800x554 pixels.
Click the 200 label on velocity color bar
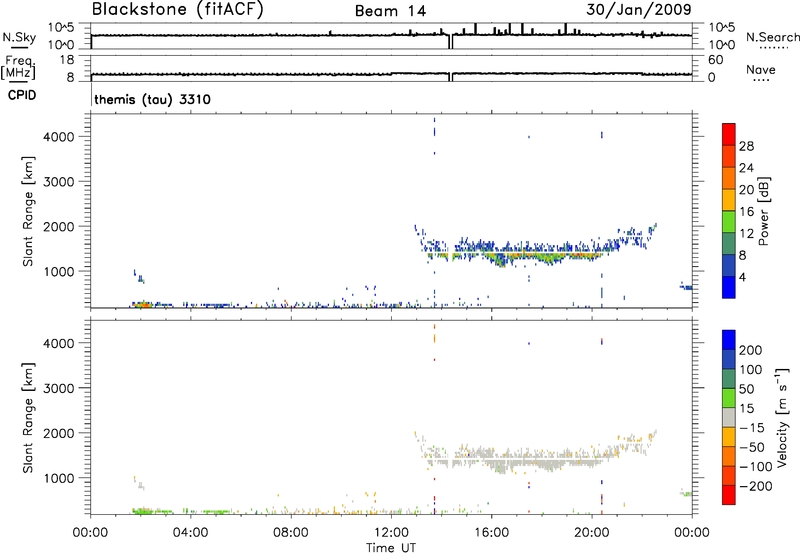751,350
